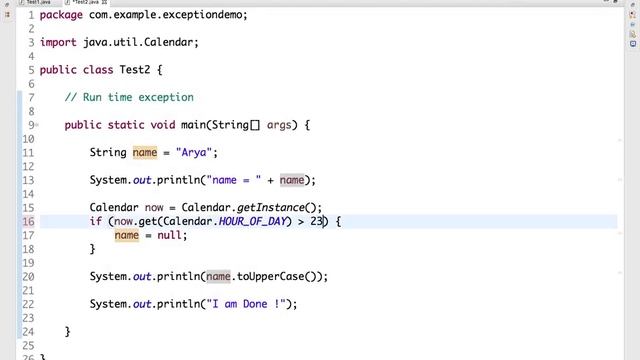Click the number '23' on line 16

click(316, 221)
